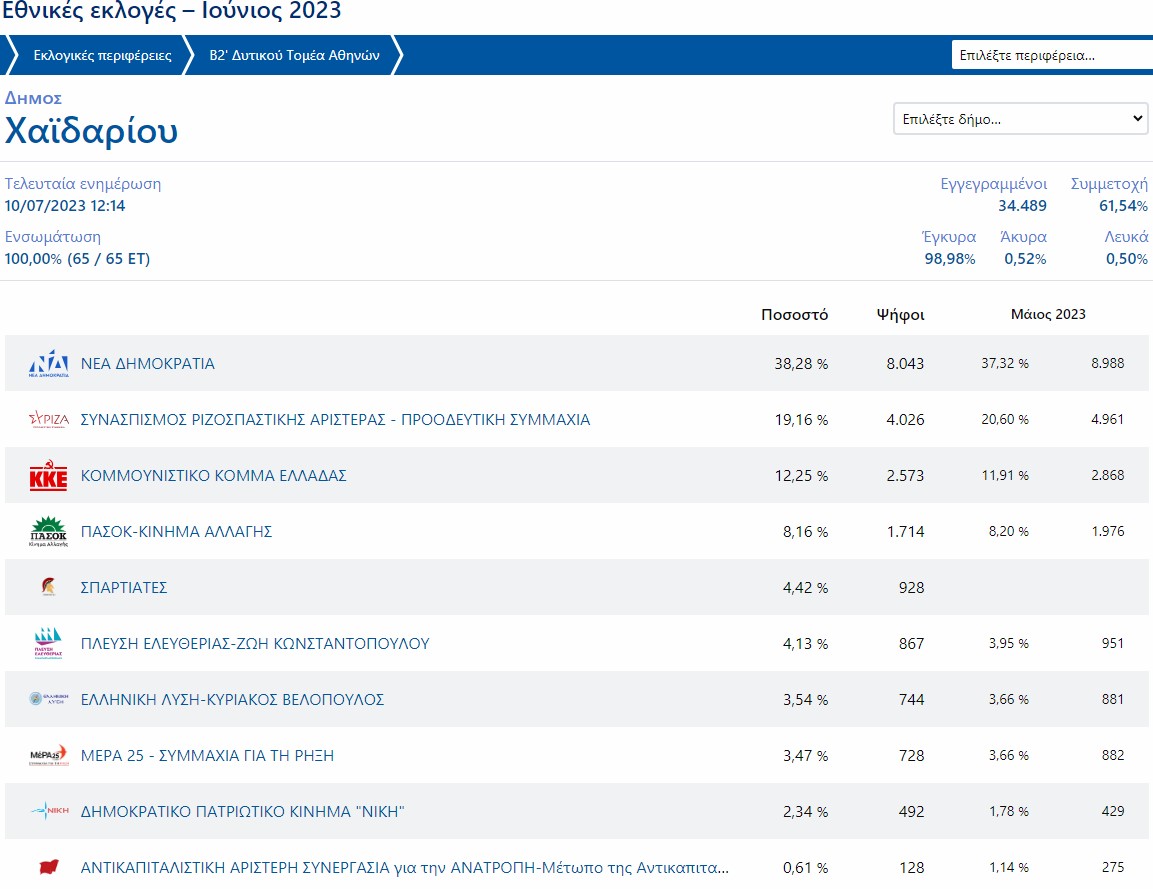
Task: Click Σπαρτιάτες vote count 928
Action: point(911,588)
